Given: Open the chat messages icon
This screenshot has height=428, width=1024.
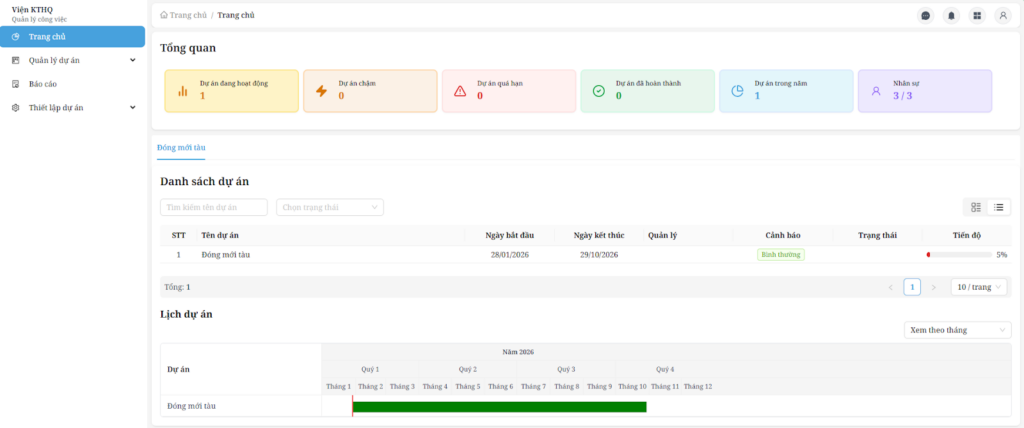Looking at the screenshot, I should tap(925, 15).
